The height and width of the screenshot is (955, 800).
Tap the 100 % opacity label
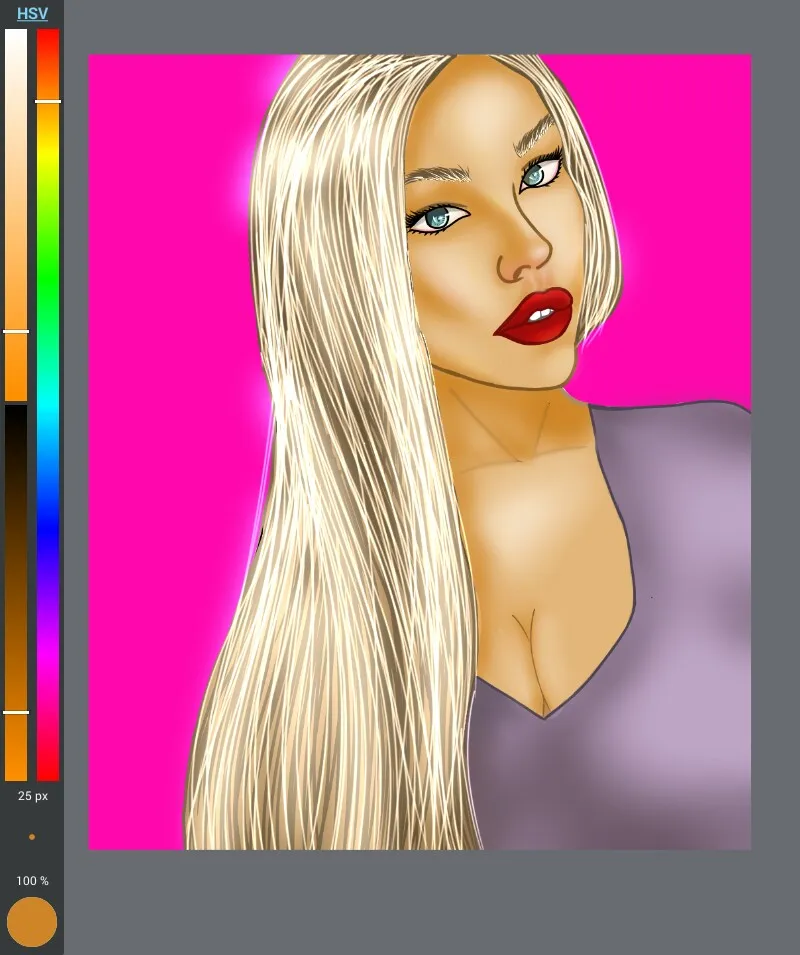[x=32, y=881]
